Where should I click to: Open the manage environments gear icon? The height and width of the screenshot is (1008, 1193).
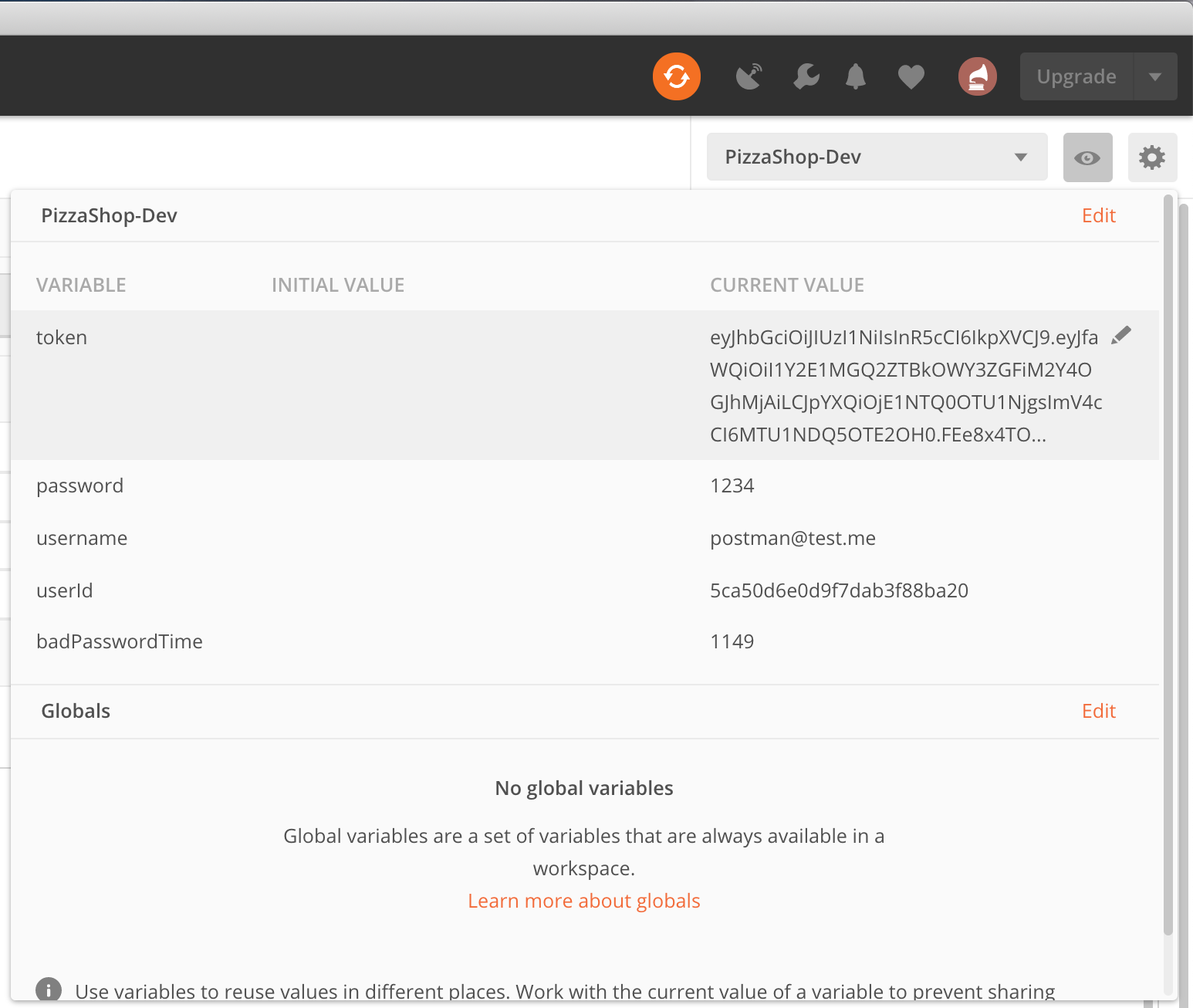pyautogui.click(x=1152, y=157)
